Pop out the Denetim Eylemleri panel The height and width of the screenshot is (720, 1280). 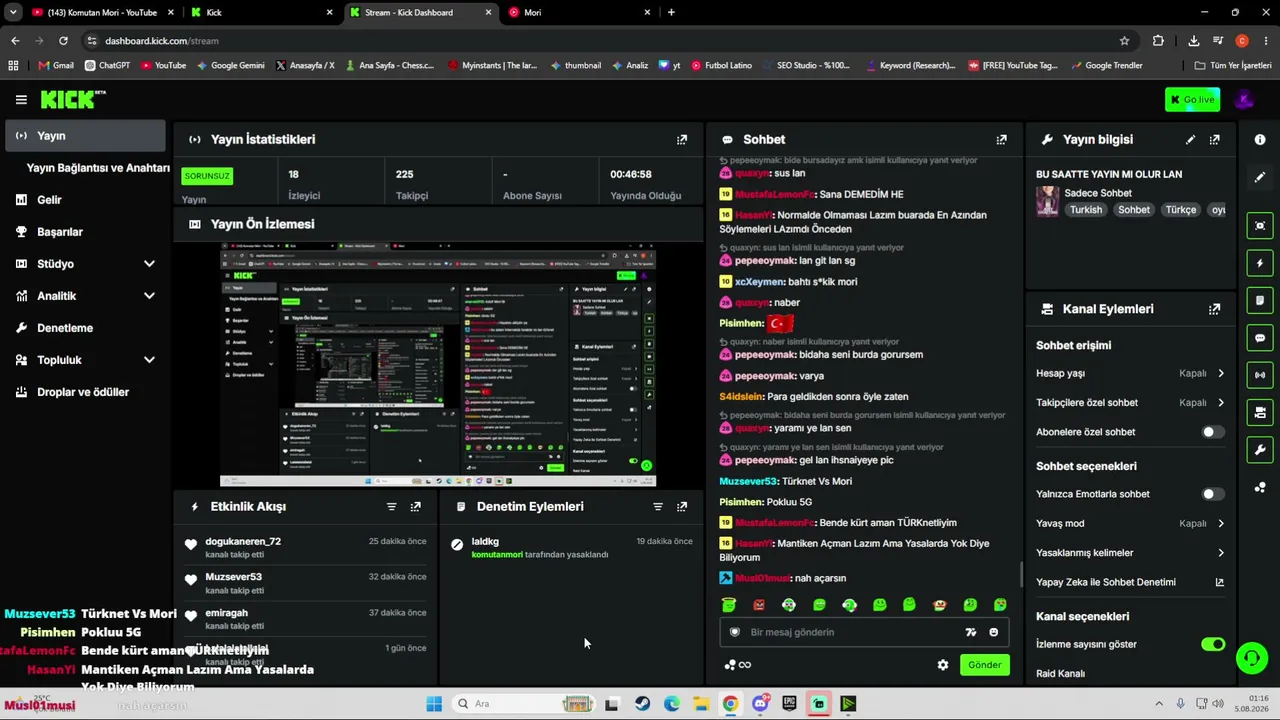pos(682,507)
